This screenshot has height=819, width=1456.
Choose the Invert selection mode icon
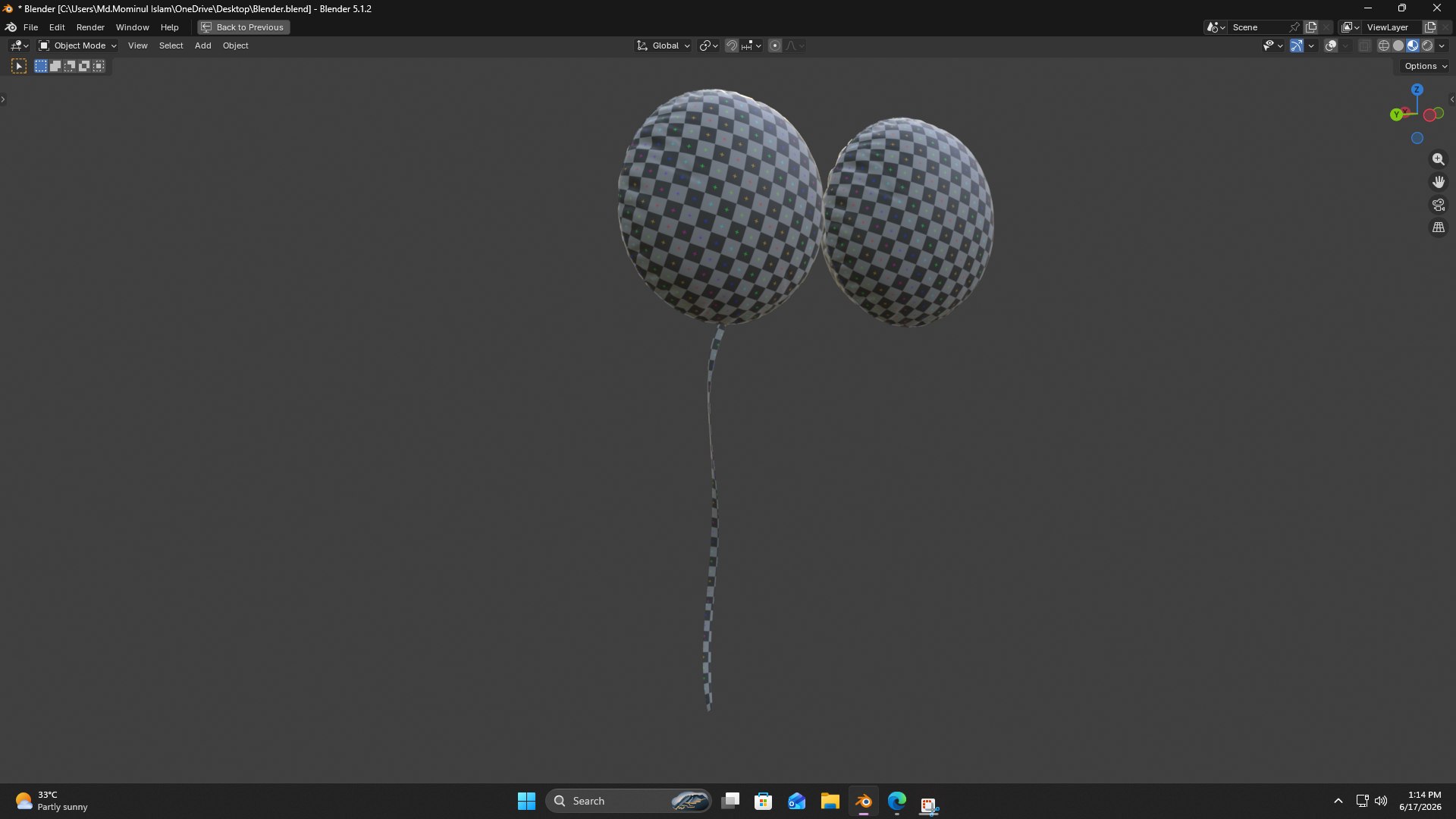point(84,66)
